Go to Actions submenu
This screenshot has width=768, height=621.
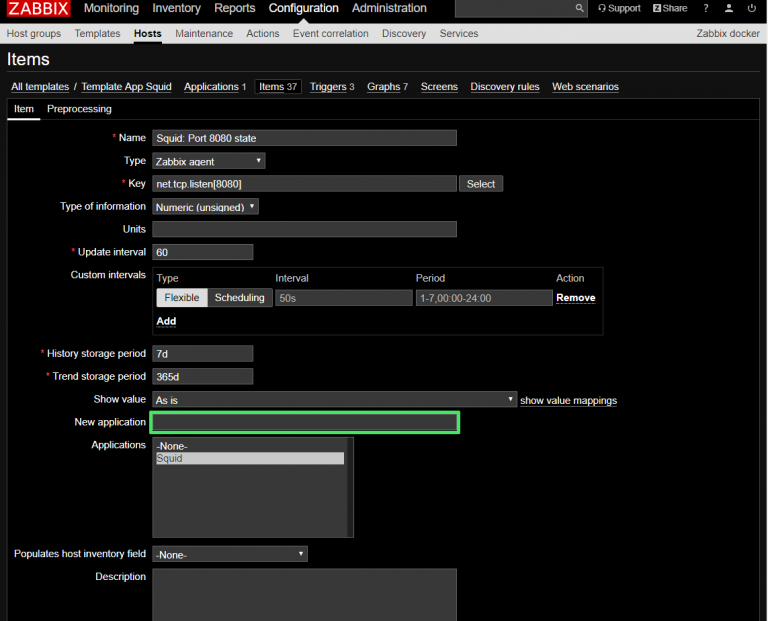(263, 33)
